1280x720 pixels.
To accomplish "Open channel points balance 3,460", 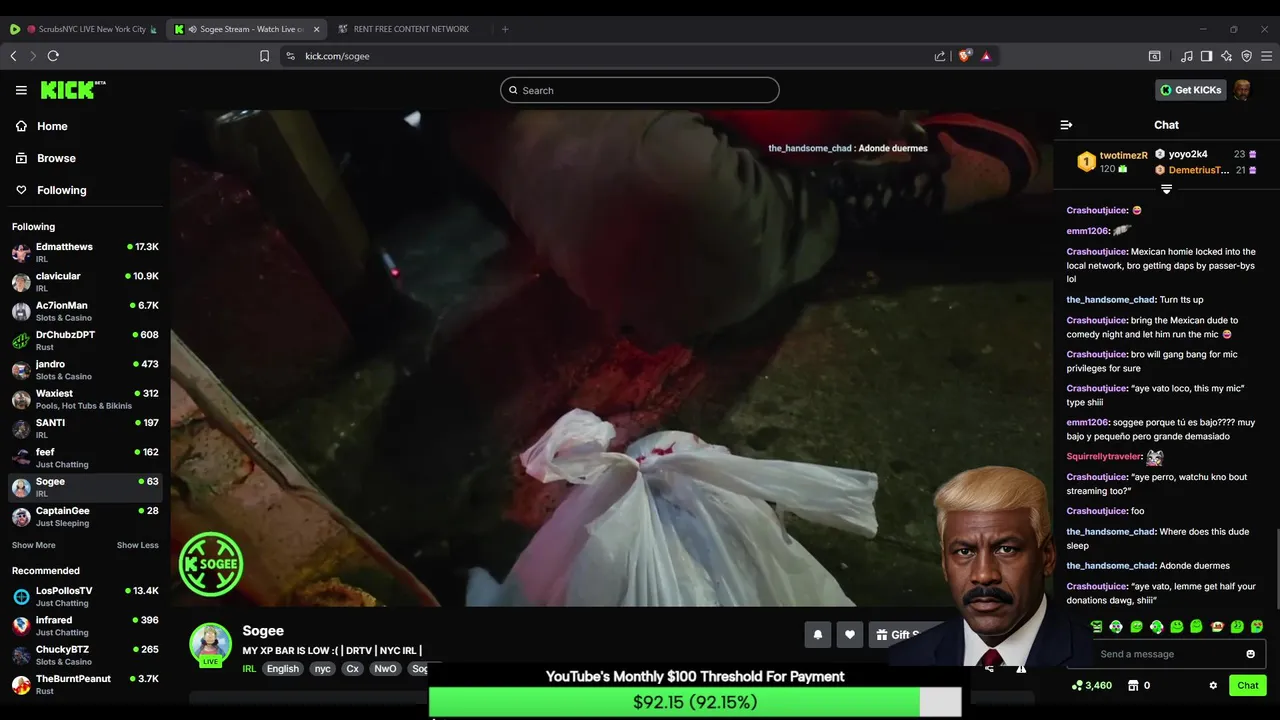I will pos(1091,685).
